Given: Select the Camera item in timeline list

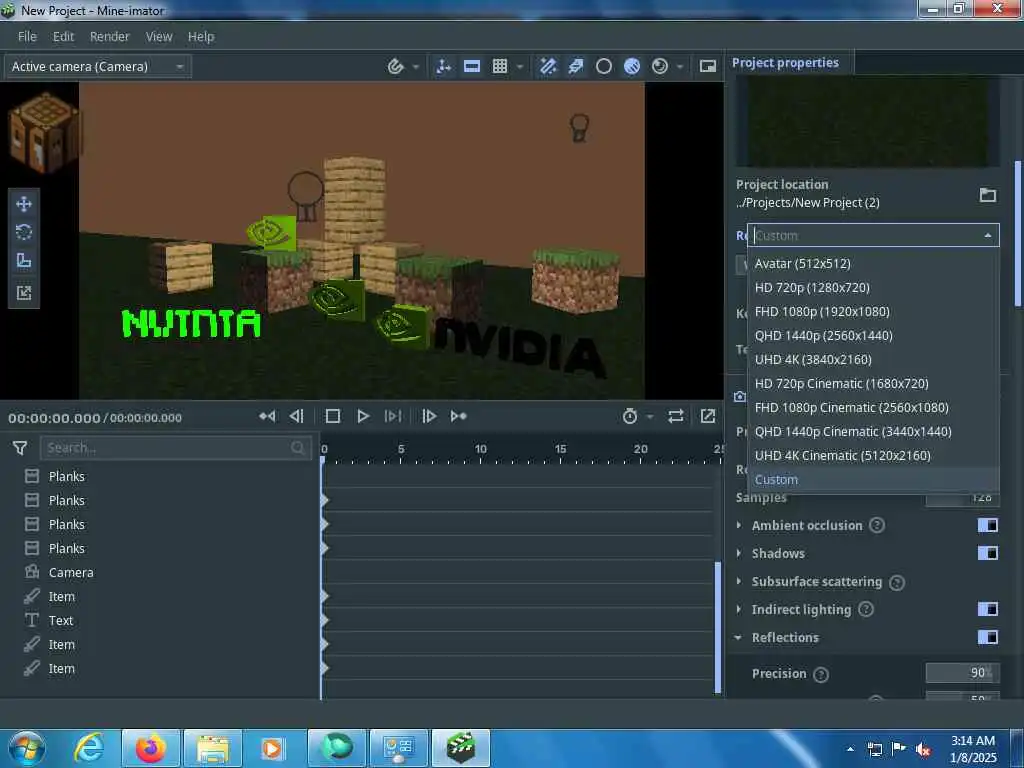Looking at the screenshot, I should [71, 573].
